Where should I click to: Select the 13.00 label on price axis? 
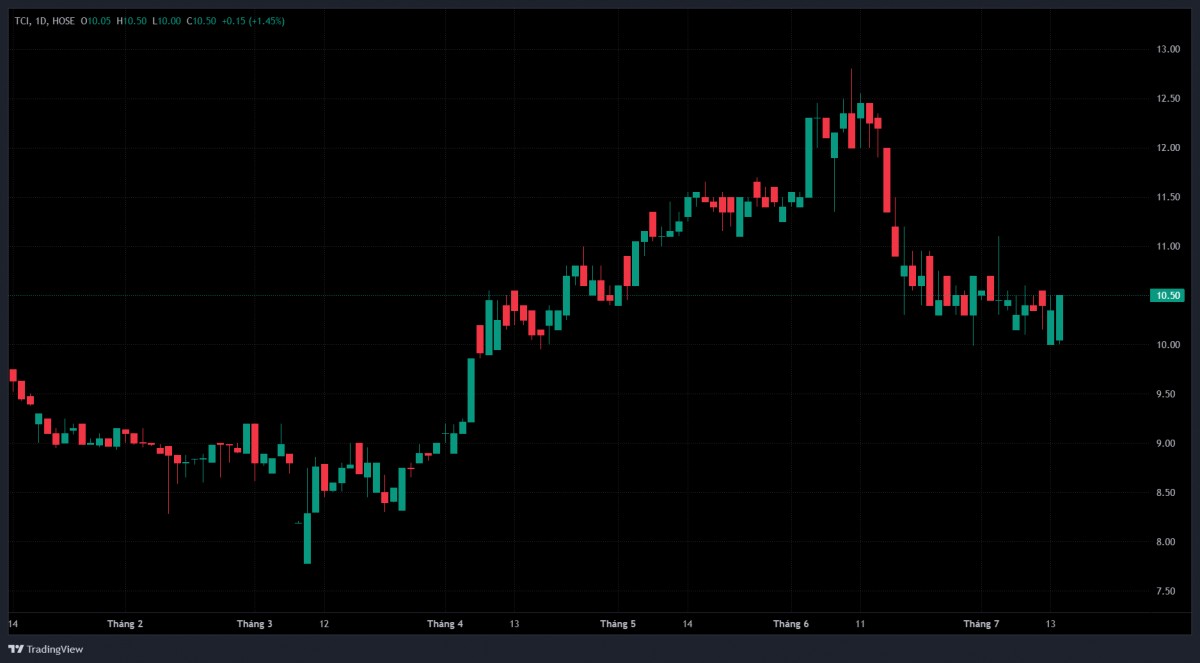pos(1168,49)
